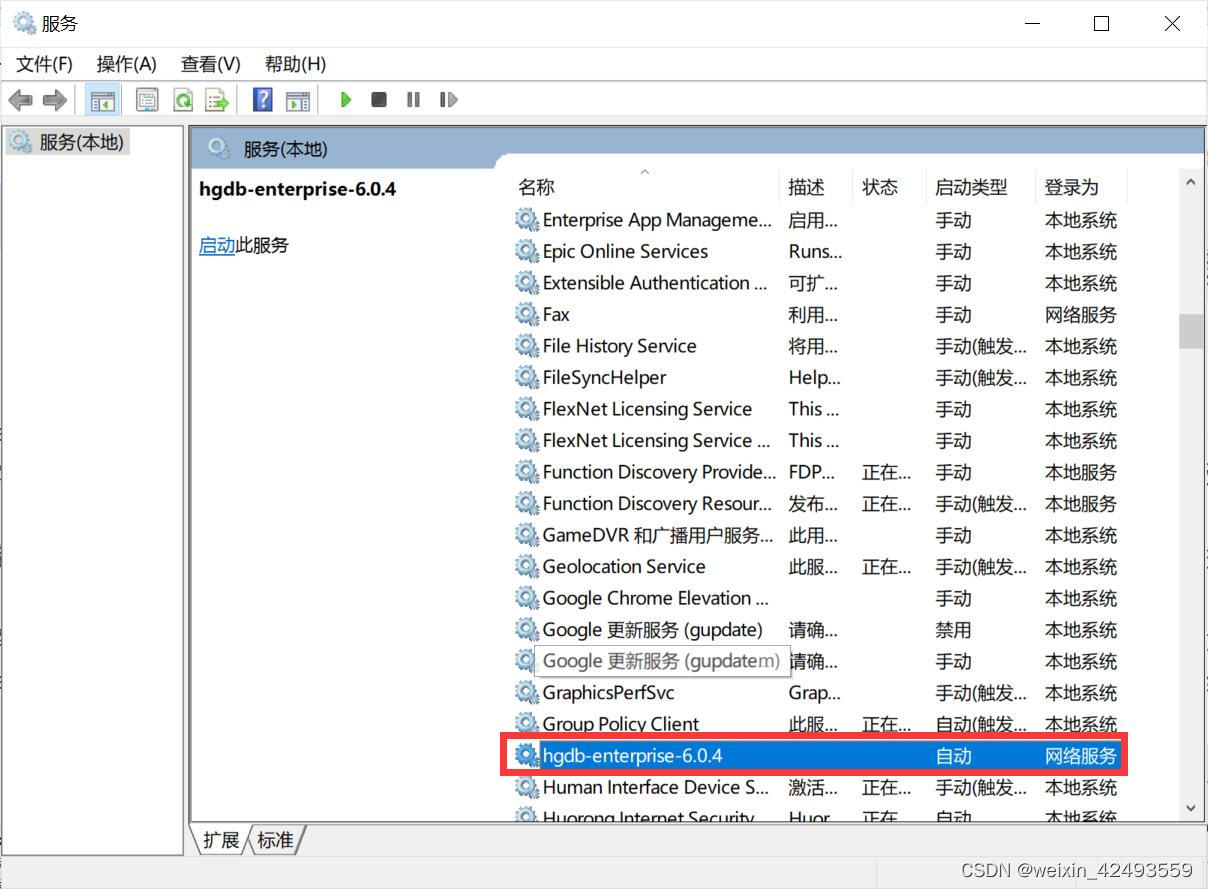Select the Extensible Authentication service row
This screenshot has width=1208, height=889.
click(816, 283)
